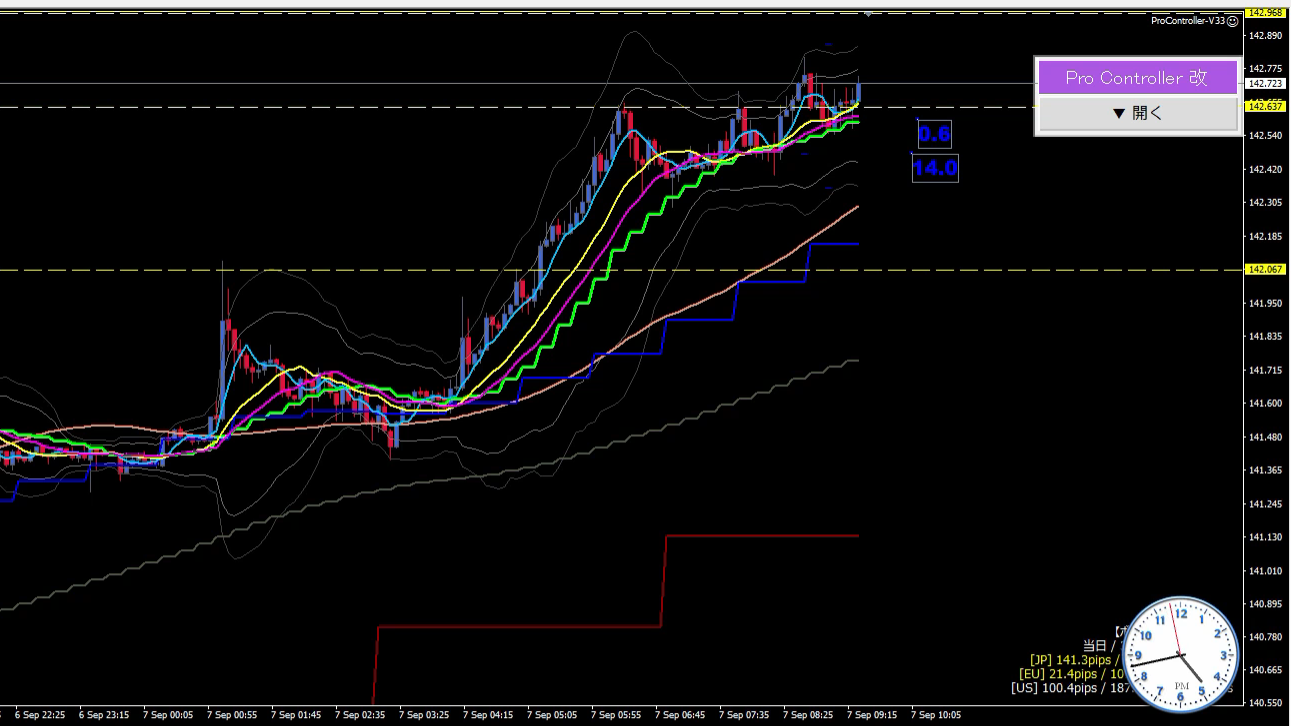
Task: Click the 7 Sep 00:05 time axis label
Action: pos(167,715)
